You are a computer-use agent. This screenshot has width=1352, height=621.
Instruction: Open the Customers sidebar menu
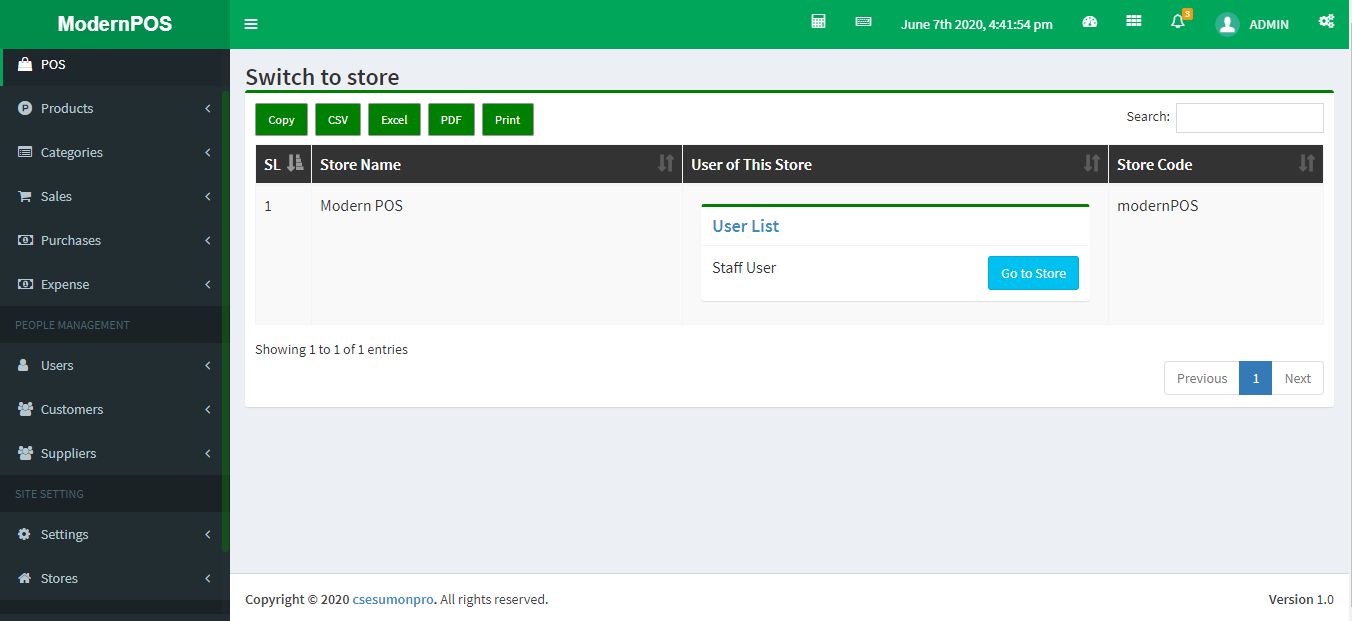pos(115,409)
